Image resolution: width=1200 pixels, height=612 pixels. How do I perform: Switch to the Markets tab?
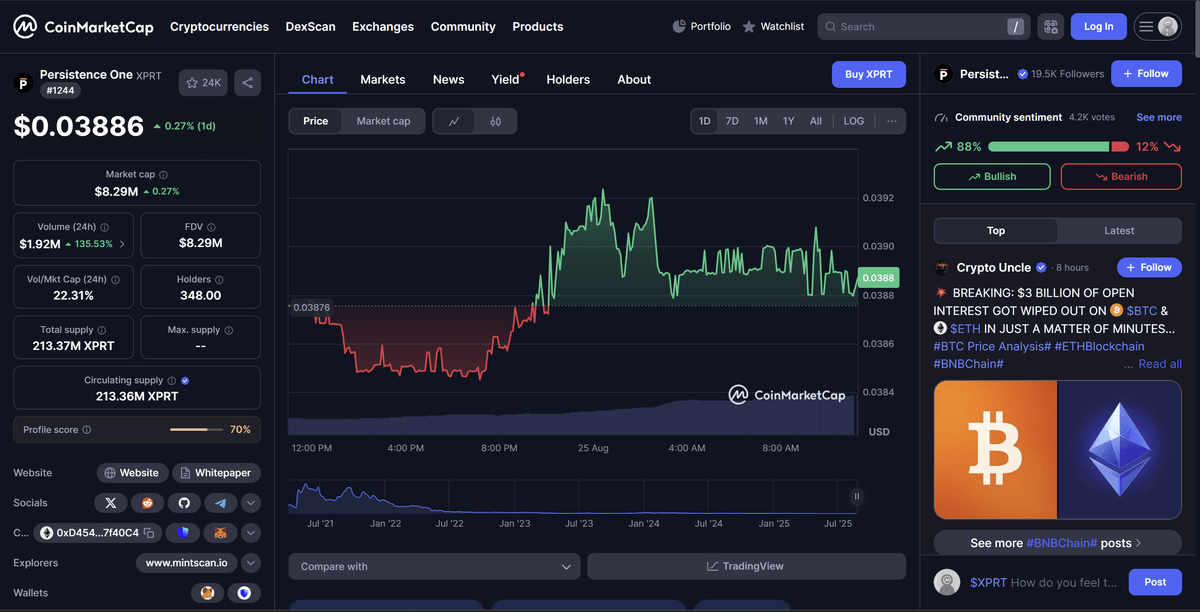coord(383,80)
